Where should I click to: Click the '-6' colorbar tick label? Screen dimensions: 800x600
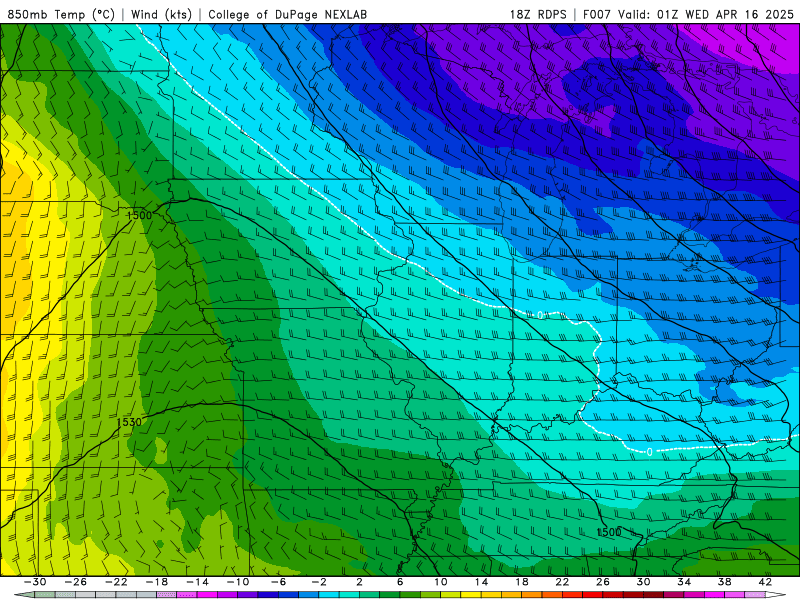click(278, 582)
